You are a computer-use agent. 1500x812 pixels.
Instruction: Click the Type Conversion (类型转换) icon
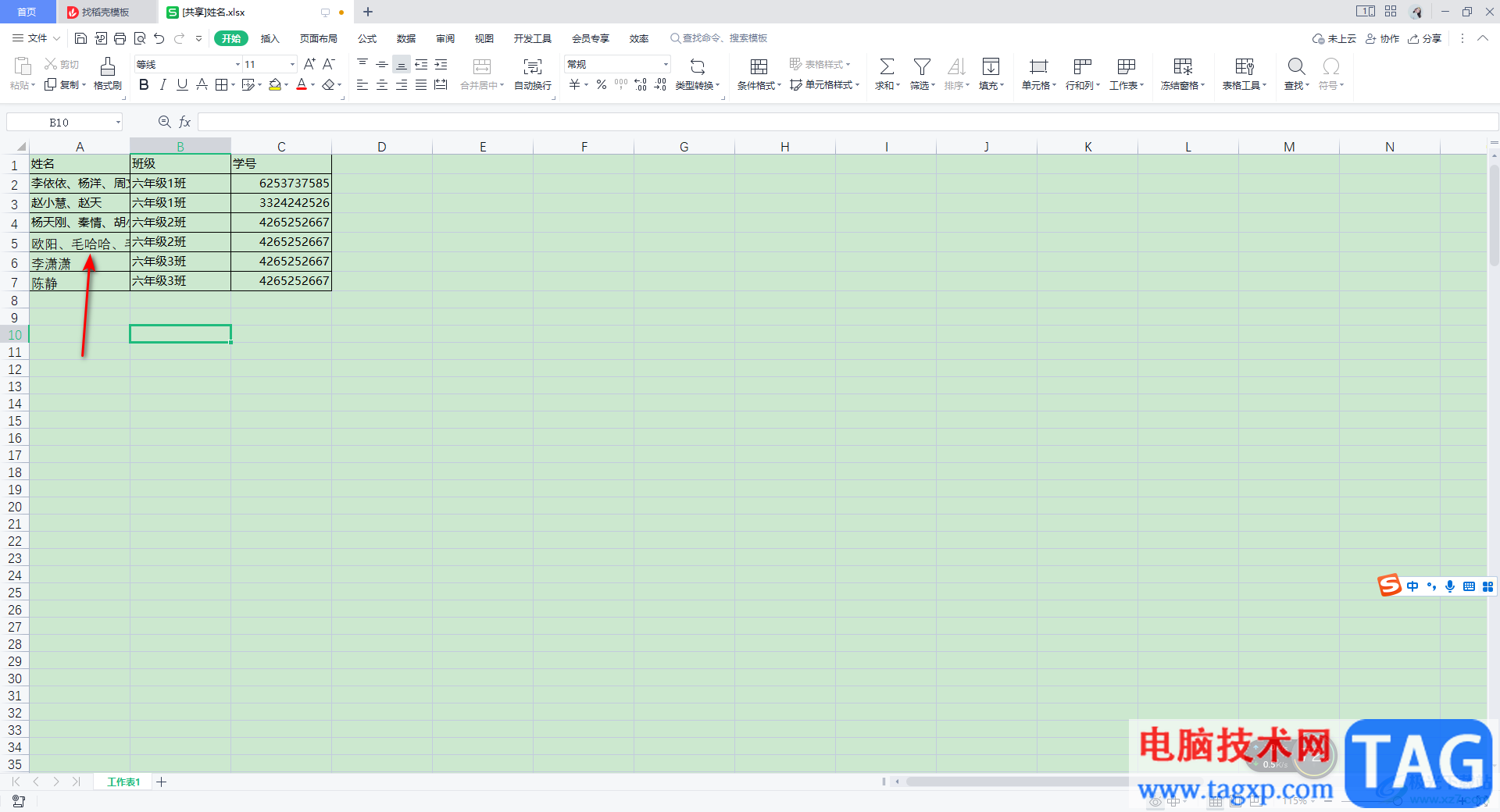(698, 66)
